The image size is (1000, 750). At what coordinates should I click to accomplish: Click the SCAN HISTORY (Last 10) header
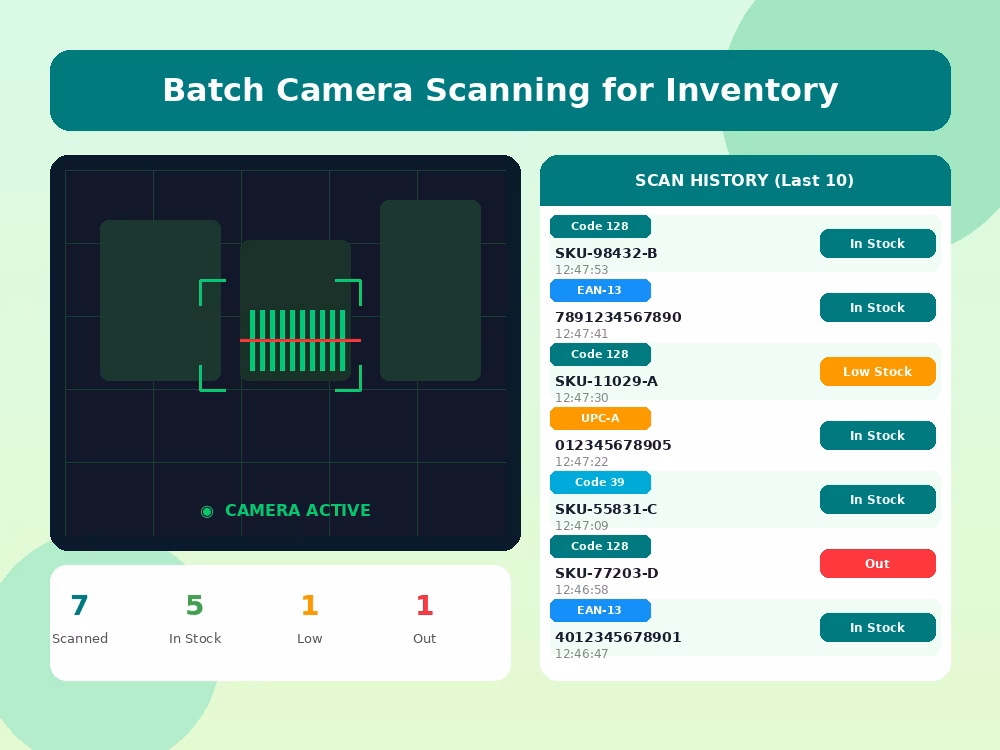click(x=744, y=180)
